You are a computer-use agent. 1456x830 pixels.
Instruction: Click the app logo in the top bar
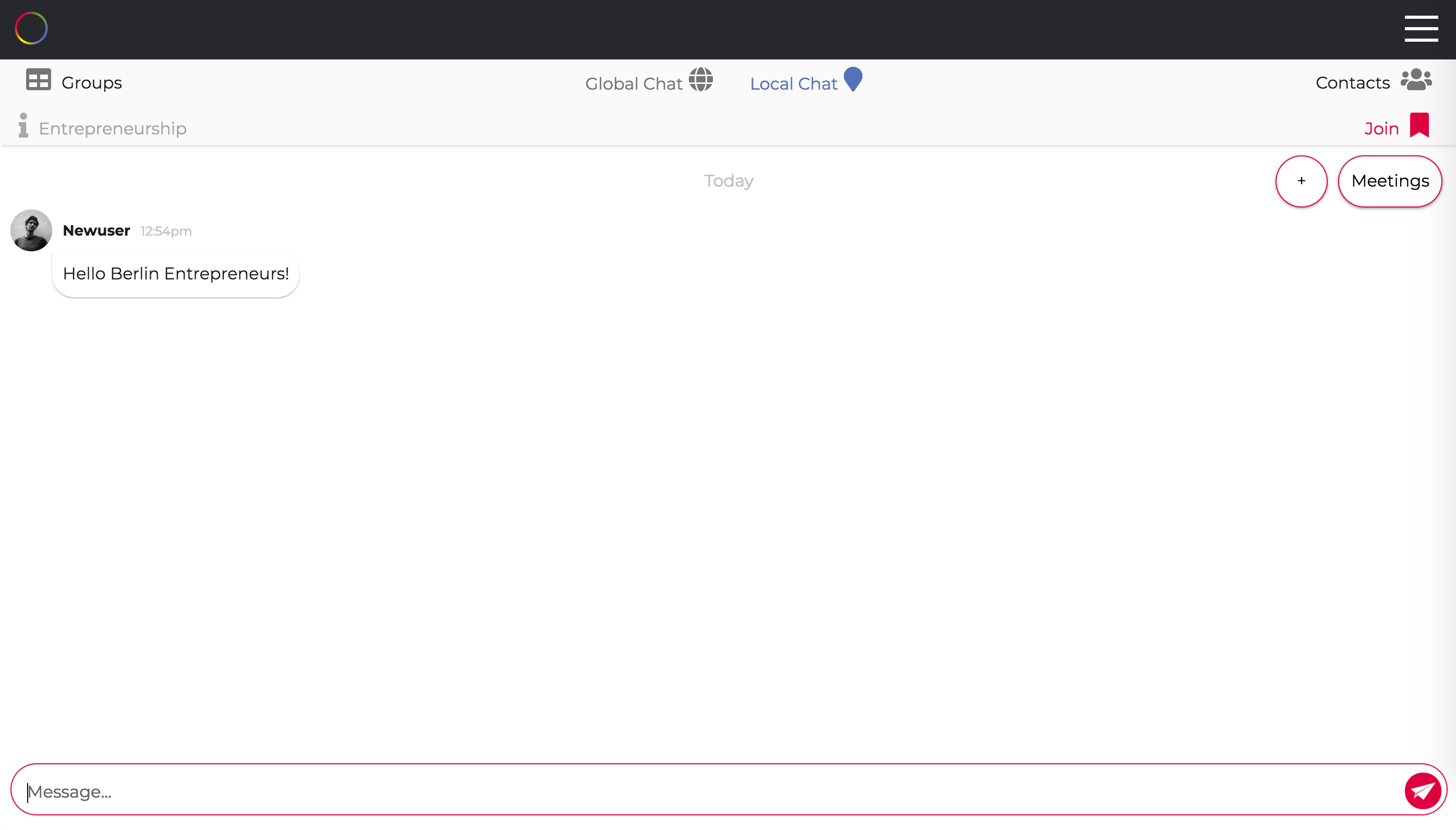tap(31, 28)
